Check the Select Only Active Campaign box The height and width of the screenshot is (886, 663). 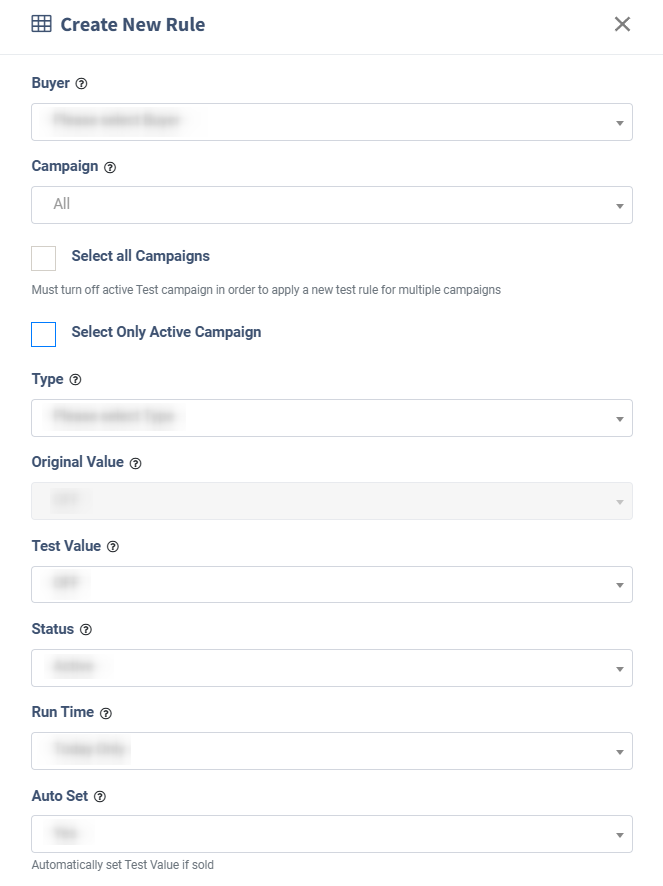[x=44, y=334]
